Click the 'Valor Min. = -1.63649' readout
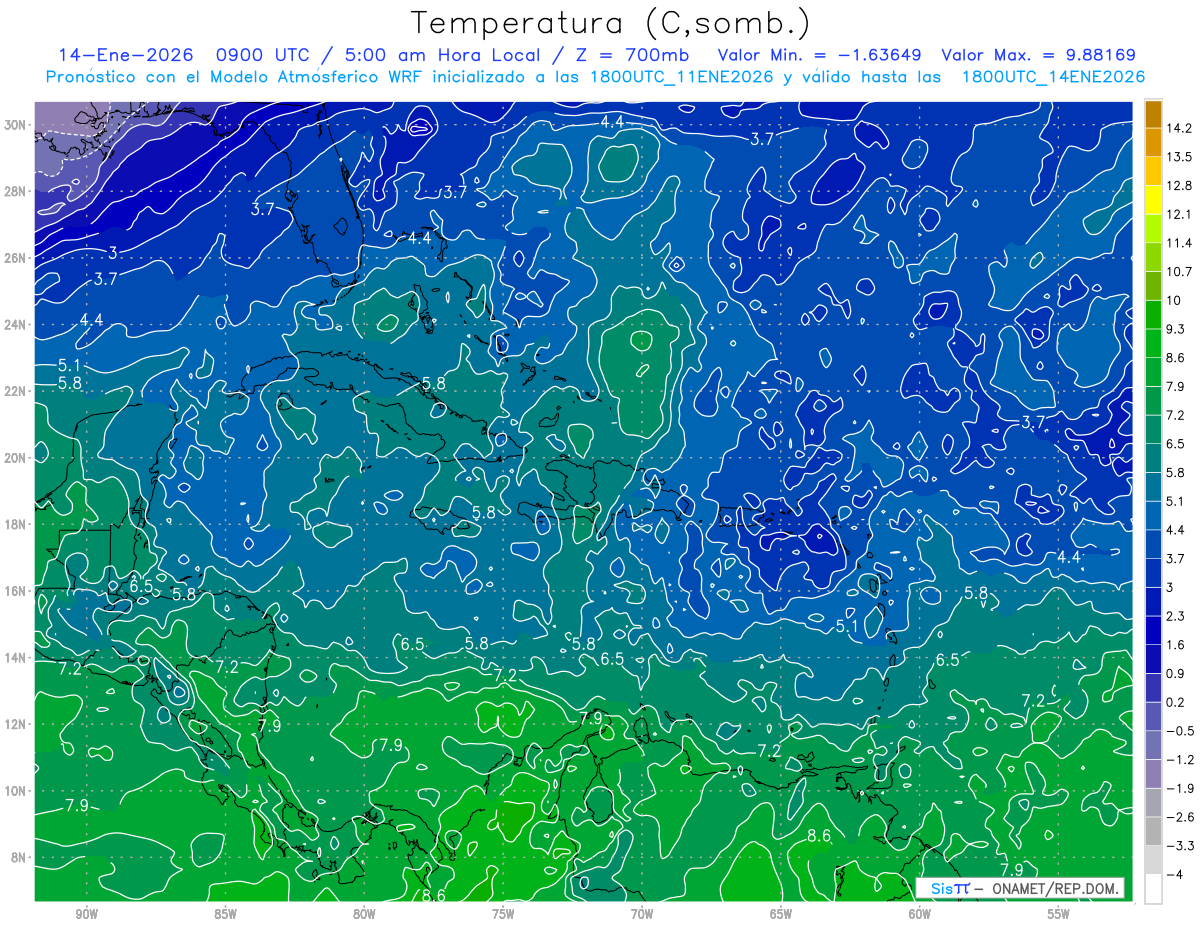 click(x=820, y=55)
